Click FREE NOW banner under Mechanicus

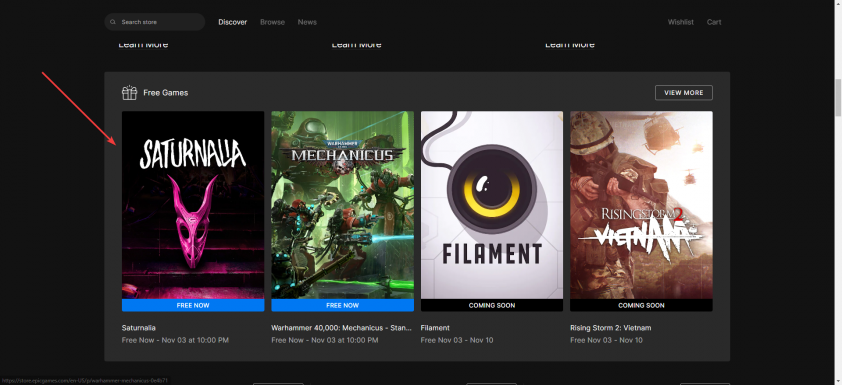click(x=343, y=305)
